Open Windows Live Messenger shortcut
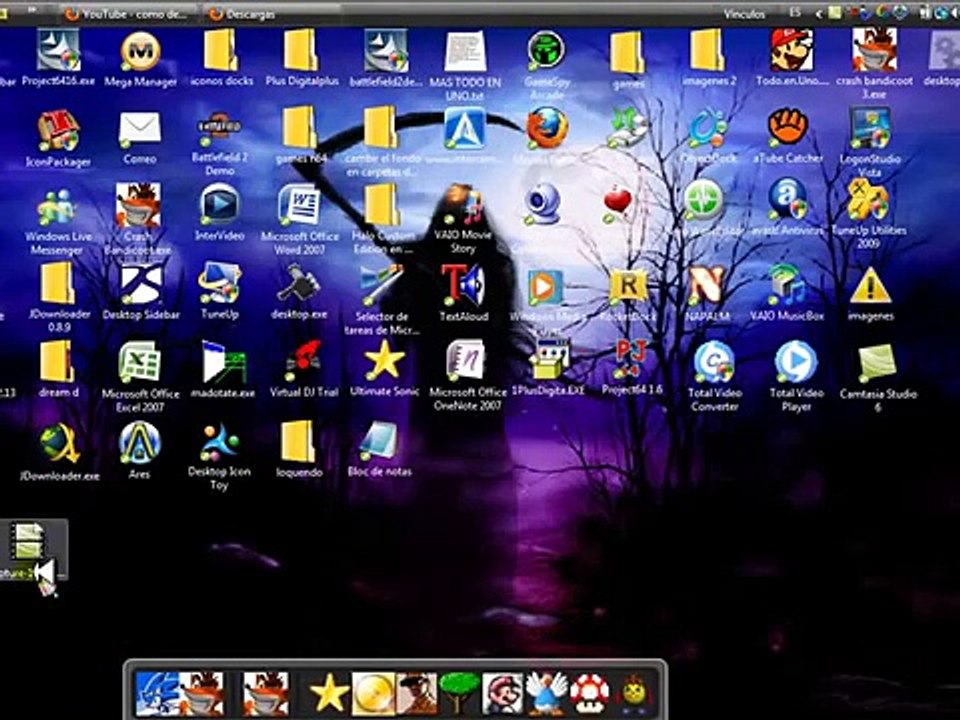Image resolution: width=960 pixels, height=720 pixels. [x=56, y=208]
